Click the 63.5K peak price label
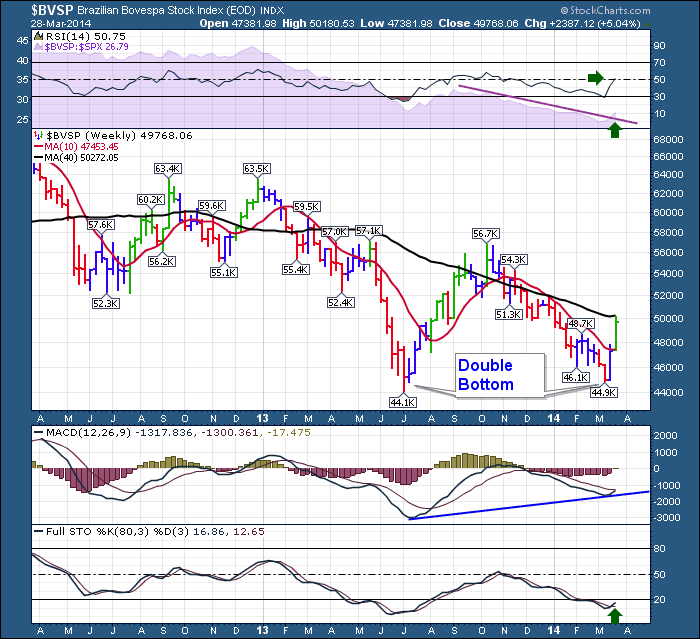Viewport: 700px width, 639px height. pyautogui.click(x=257, y=168)
